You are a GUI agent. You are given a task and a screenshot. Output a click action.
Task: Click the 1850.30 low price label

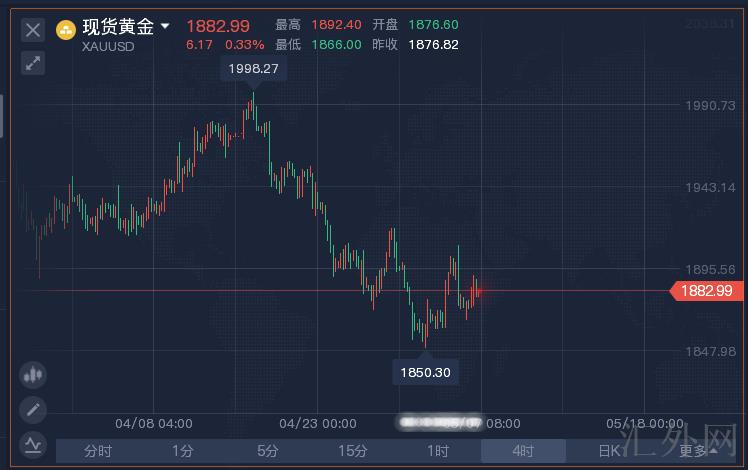(x=425, y=372)
